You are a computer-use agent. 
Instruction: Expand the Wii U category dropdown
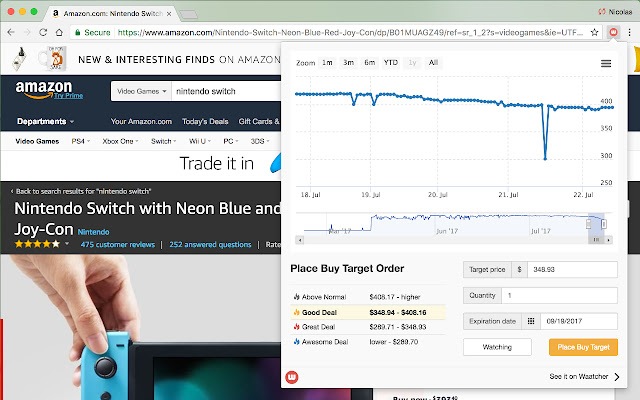[x=199, y=141]
